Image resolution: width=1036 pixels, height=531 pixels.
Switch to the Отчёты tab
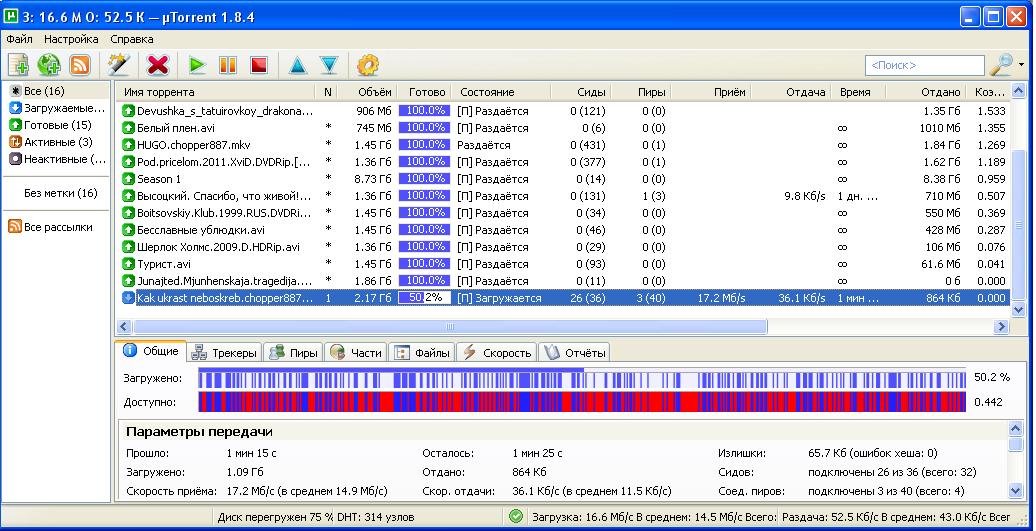point(574,353)
